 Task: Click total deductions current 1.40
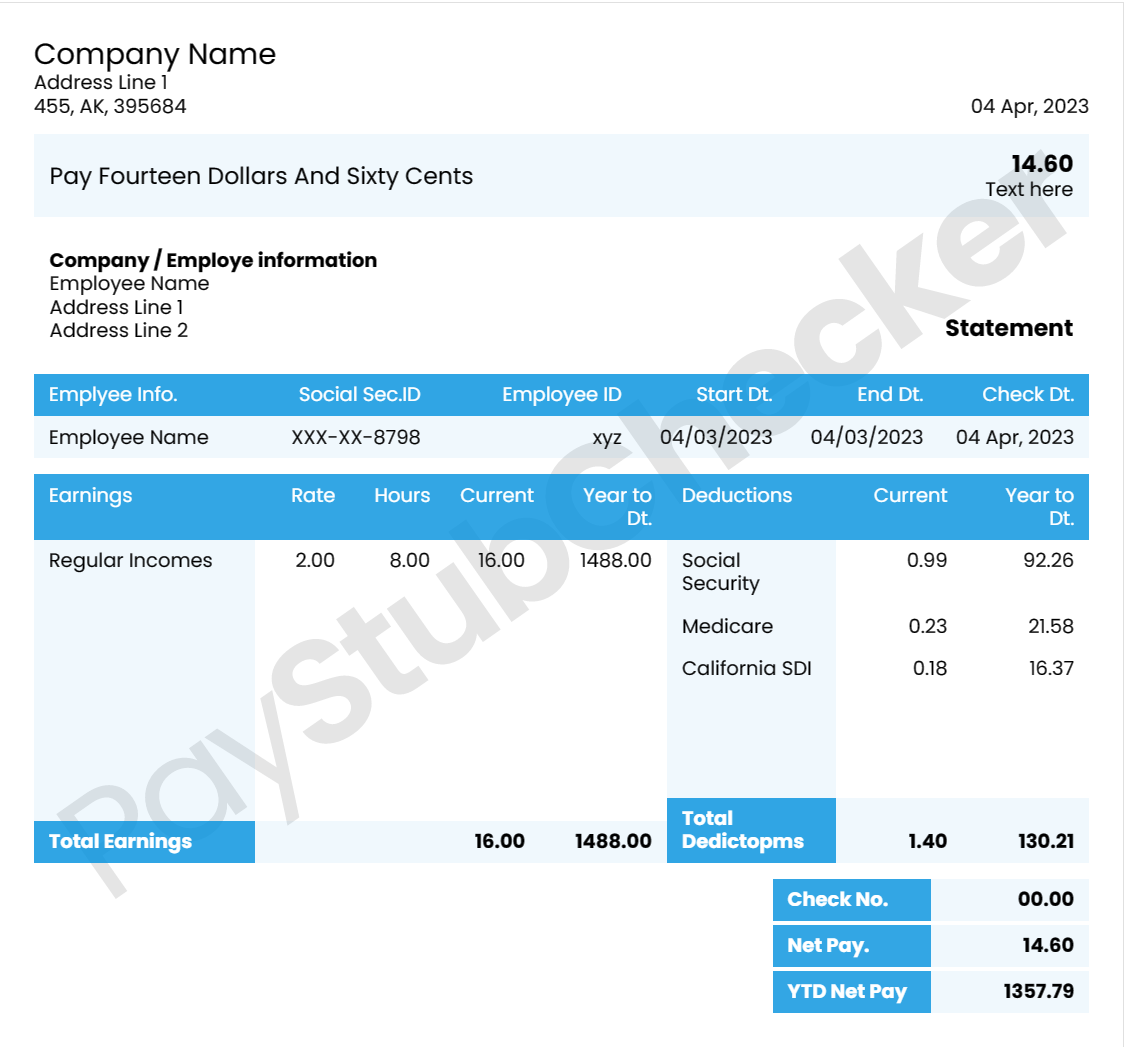928,841
